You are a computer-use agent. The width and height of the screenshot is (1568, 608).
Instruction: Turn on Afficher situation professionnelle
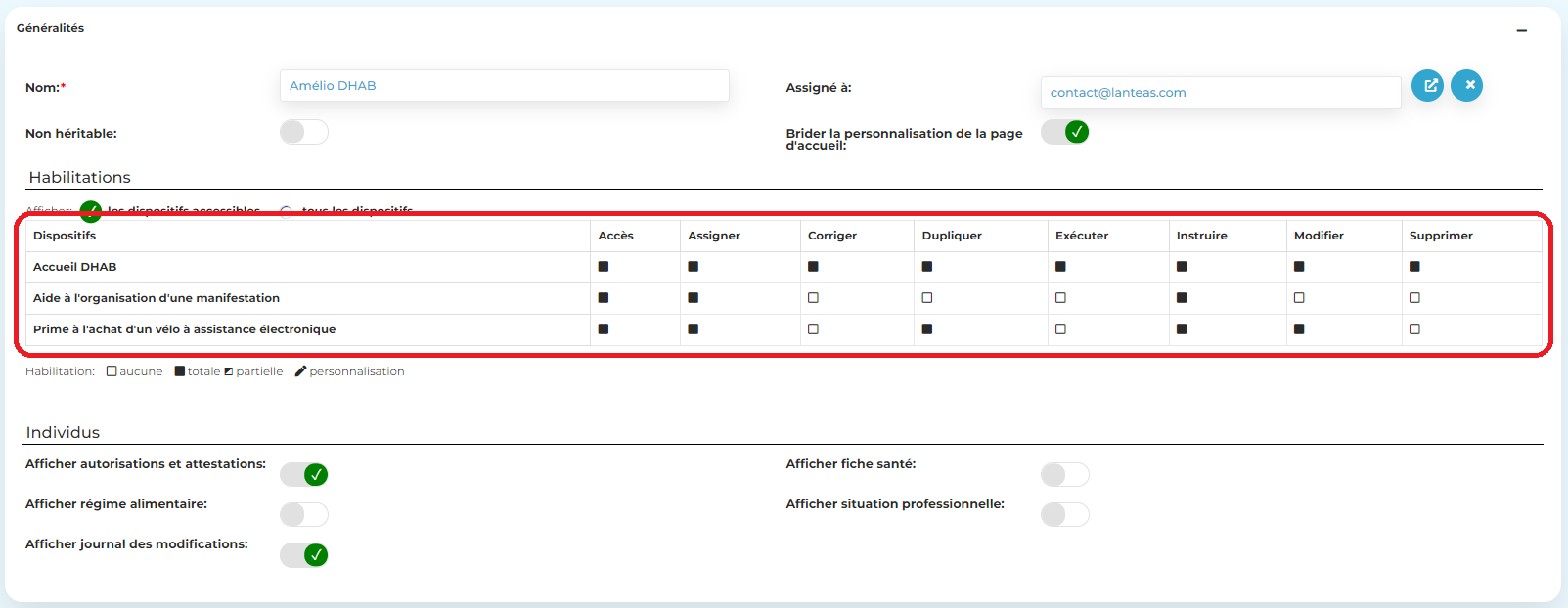pos(1064,515)
